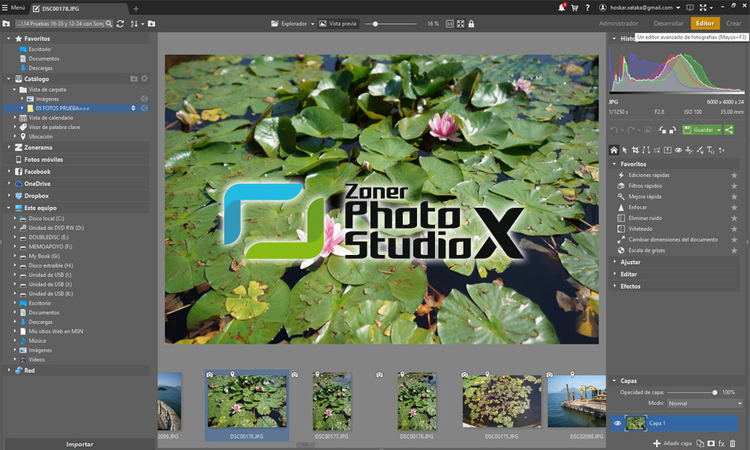750x450 pixels.
Task: Select the red-eye correction tool
Action: [678, 150]
